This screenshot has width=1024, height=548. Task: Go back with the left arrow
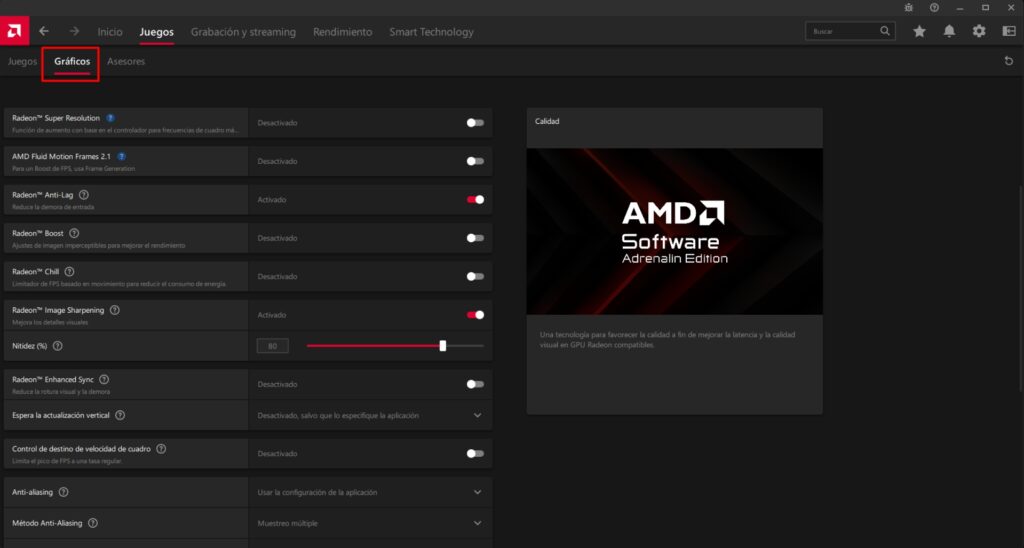point(44,31)
